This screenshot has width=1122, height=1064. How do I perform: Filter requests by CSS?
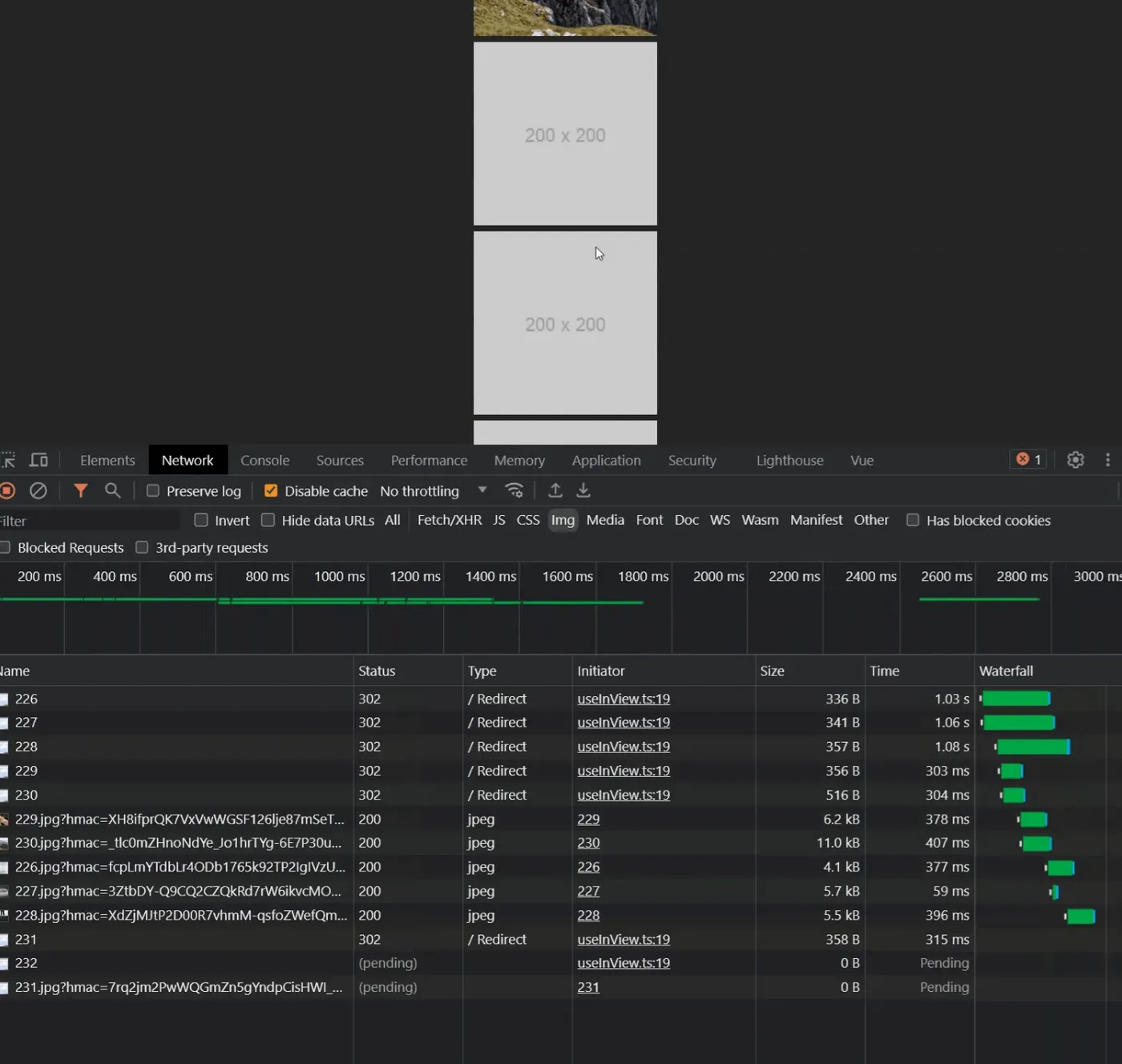point(528,520)
